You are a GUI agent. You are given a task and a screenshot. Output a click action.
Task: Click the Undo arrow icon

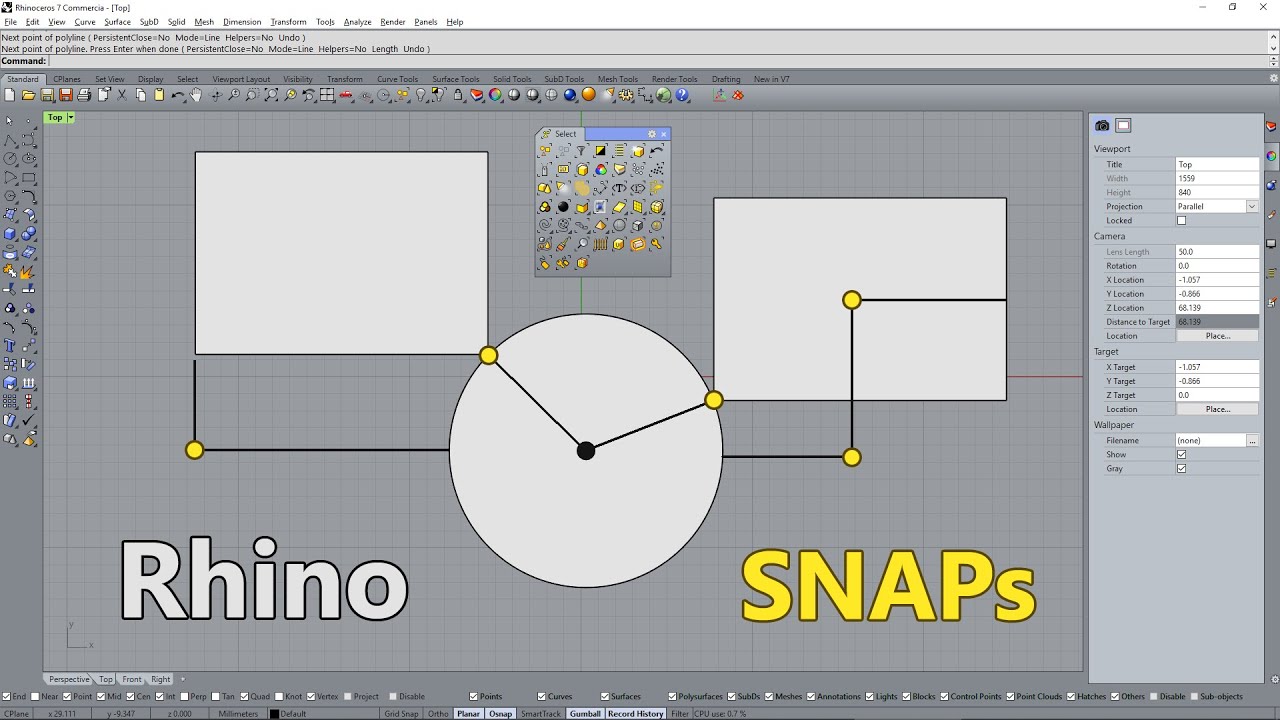tap(178, 95)
